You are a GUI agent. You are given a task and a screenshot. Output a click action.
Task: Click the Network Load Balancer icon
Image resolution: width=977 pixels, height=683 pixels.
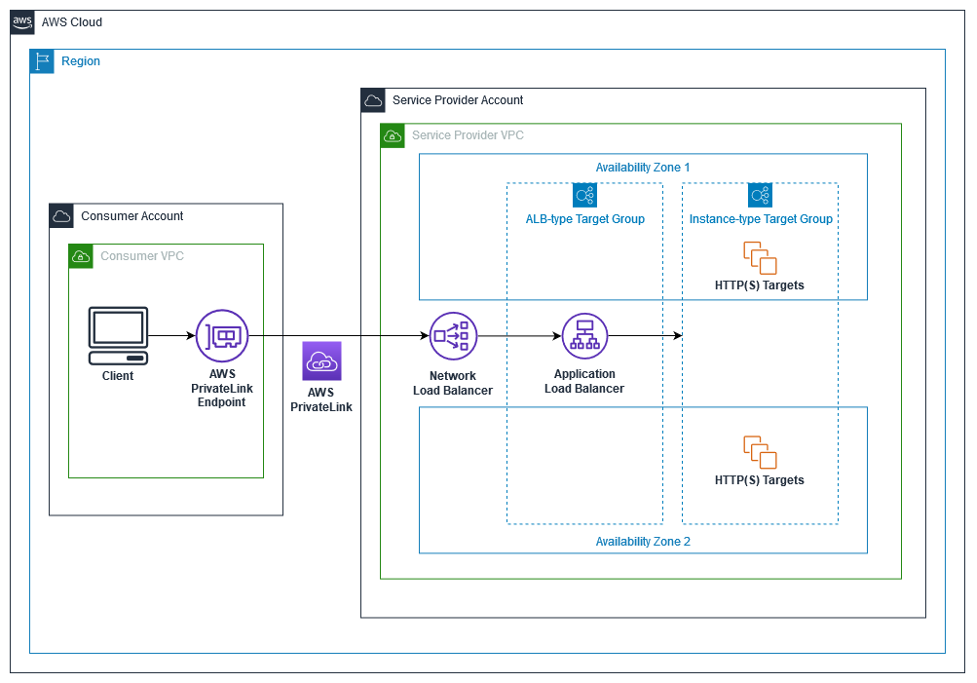(x=453, y=337)
